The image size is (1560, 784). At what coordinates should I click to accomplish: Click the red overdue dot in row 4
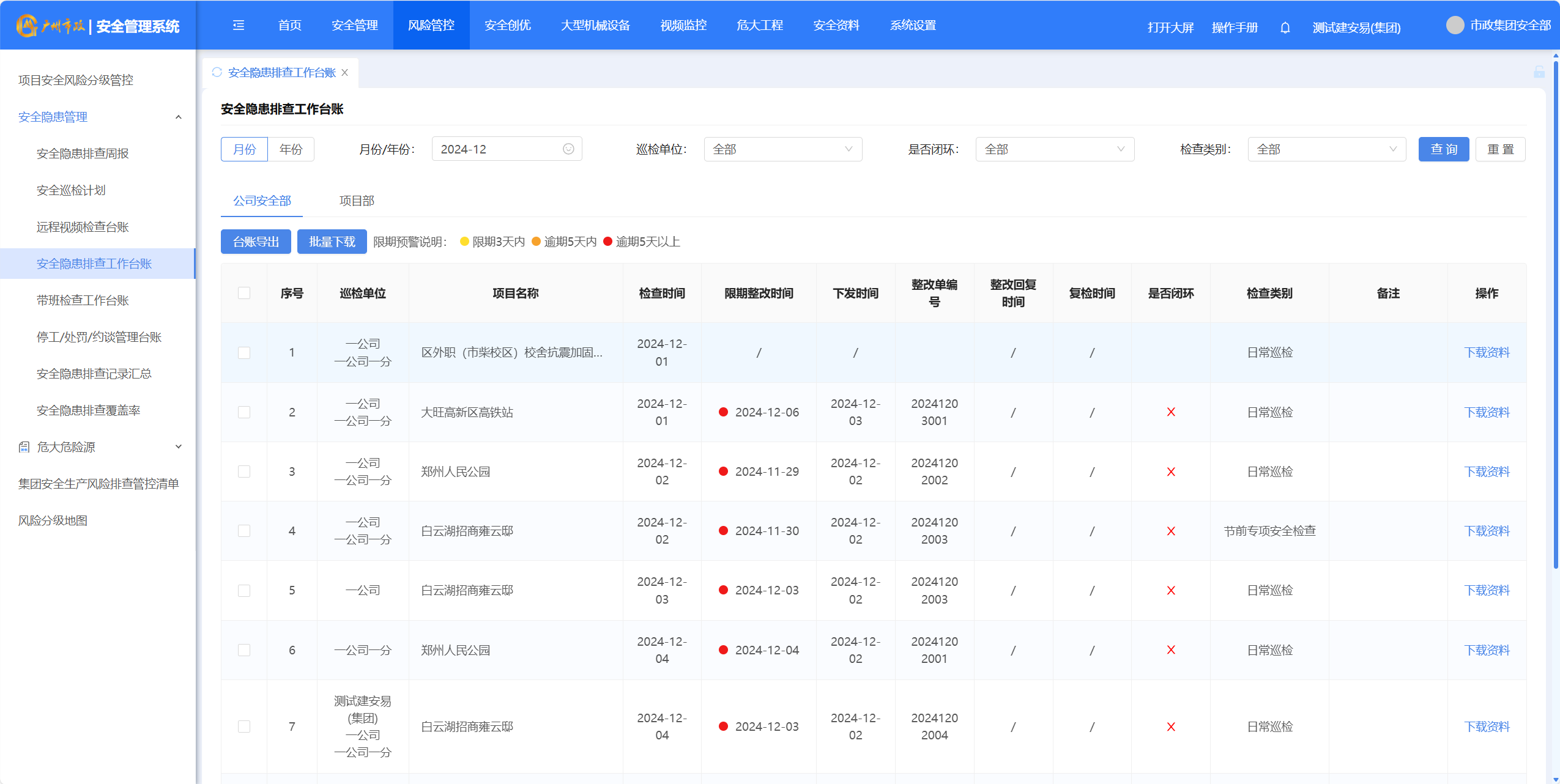tap(723, 531)
